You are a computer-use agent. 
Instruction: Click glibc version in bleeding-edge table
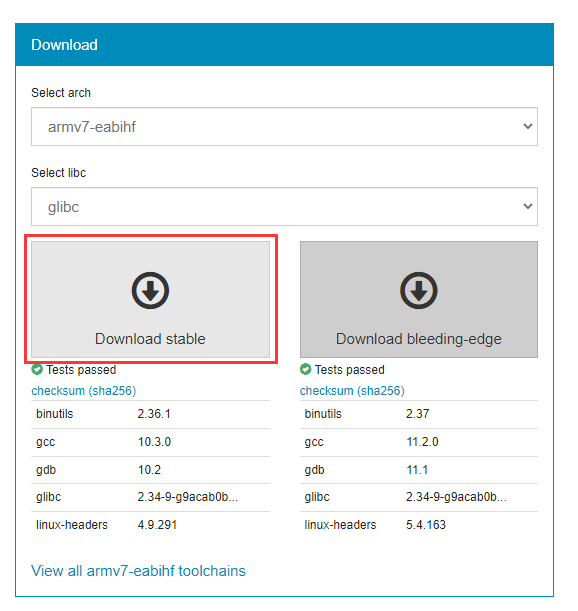tap(456, 497)
